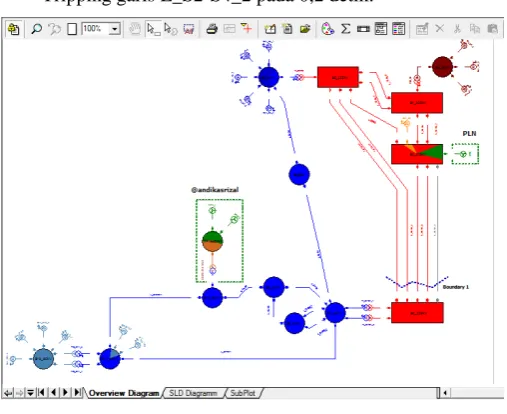Click the print icon in toolbar

212,29
